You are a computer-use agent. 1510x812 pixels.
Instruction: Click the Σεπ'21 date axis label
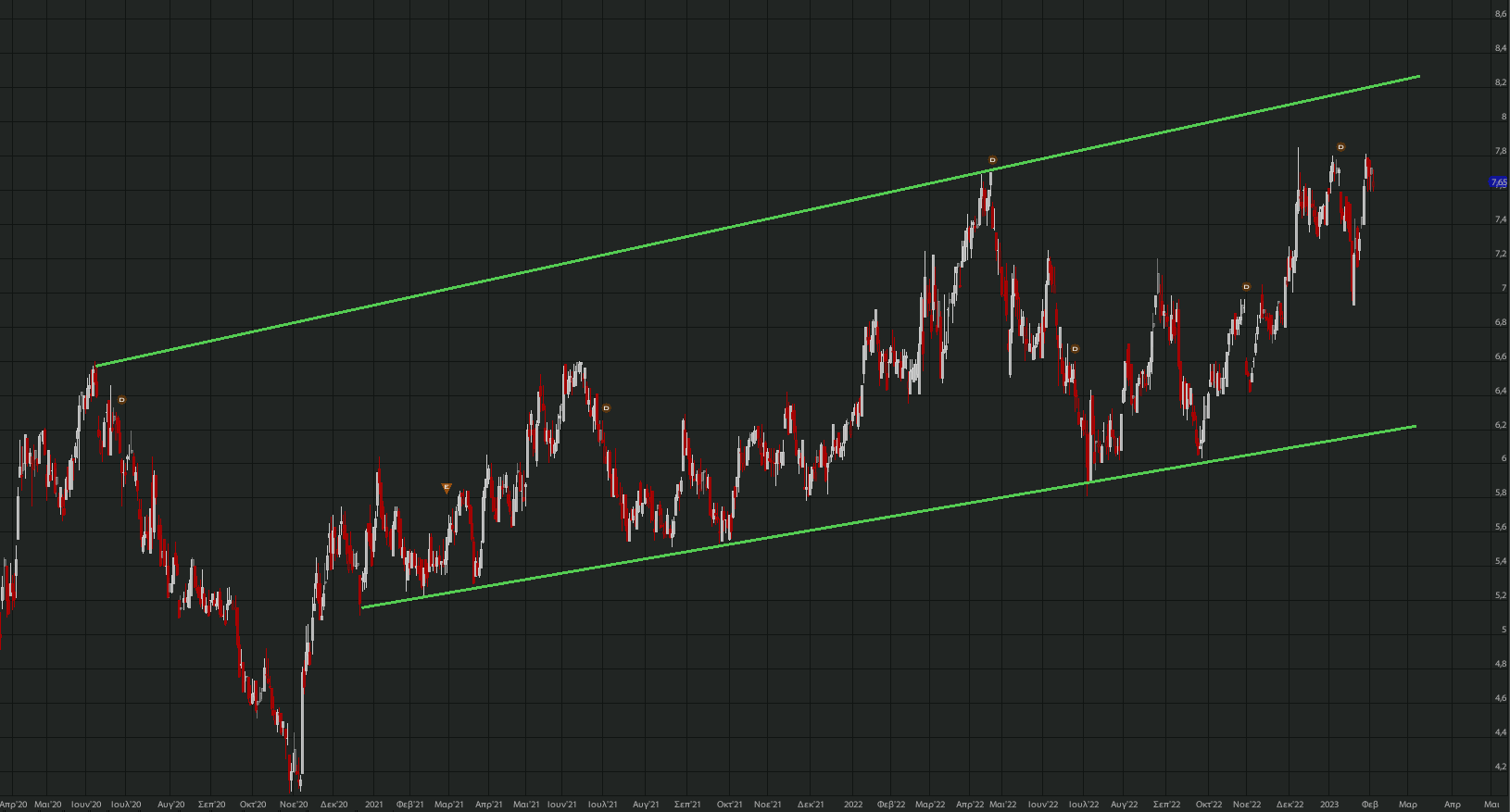coord(687,805)
